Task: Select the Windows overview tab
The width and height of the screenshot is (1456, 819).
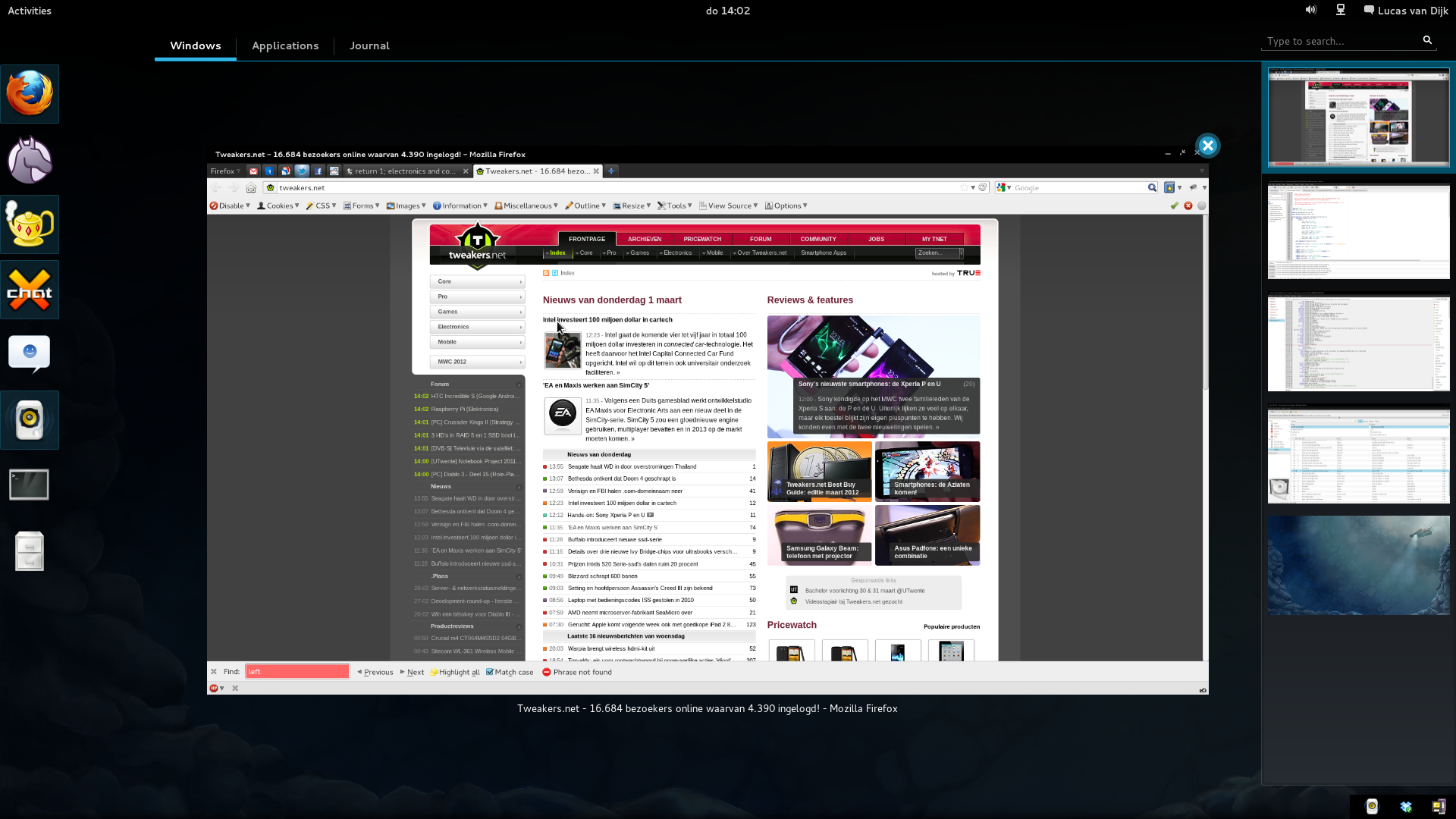Action: pyautogui.click(x=196, y=45)
